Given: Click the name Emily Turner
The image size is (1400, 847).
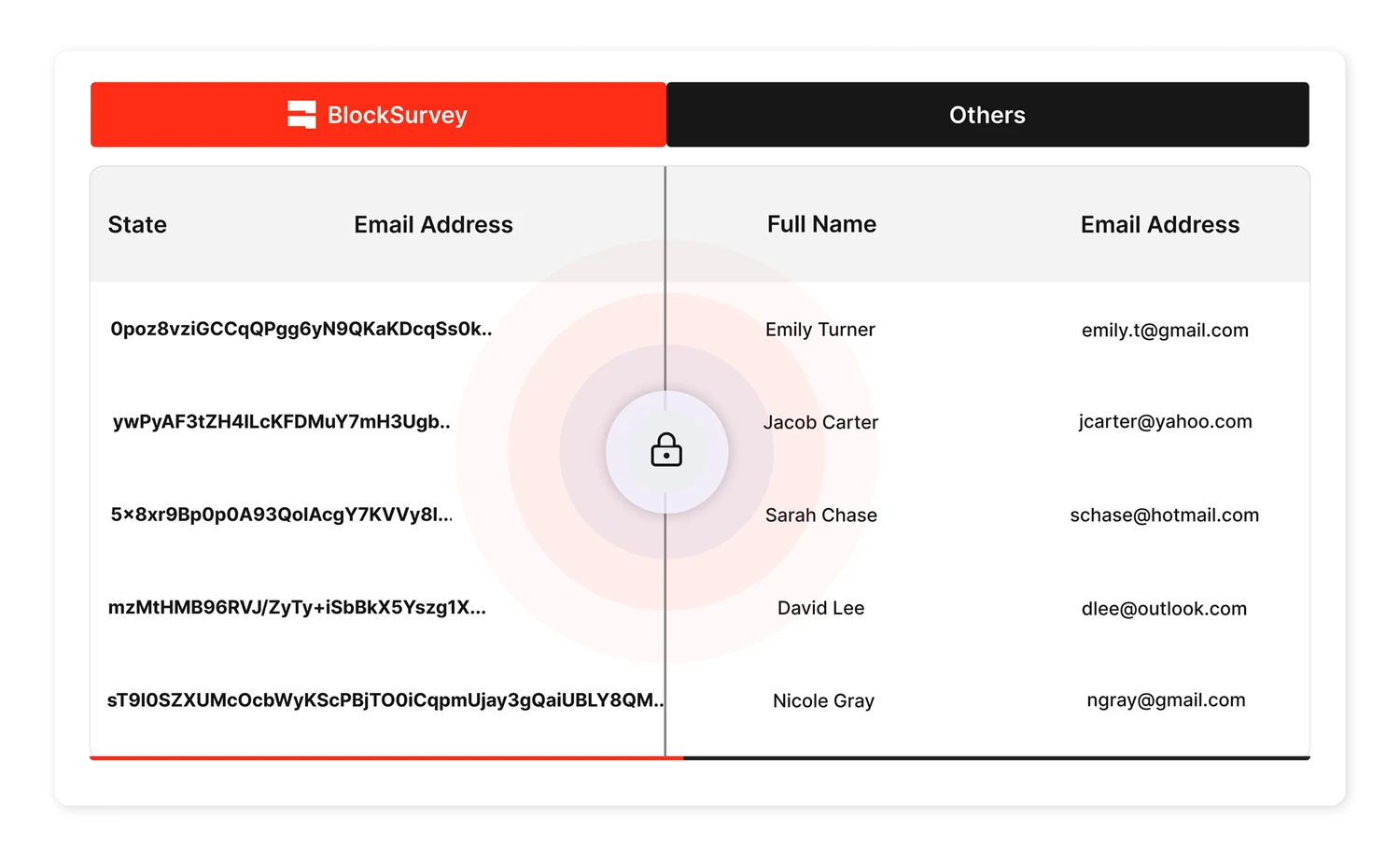Looking at the screenshot, I should pyautogui.click(x=820, y=330).
